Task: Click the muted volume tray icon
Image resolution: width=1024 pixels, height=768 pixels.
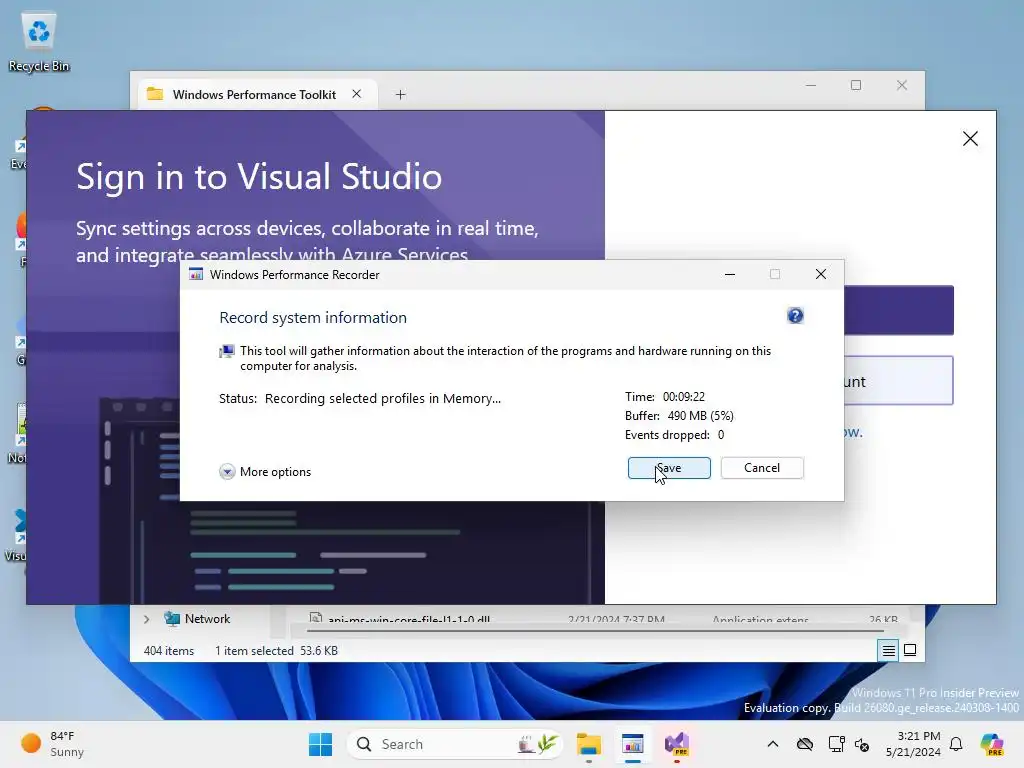Action: pos(862,744)
